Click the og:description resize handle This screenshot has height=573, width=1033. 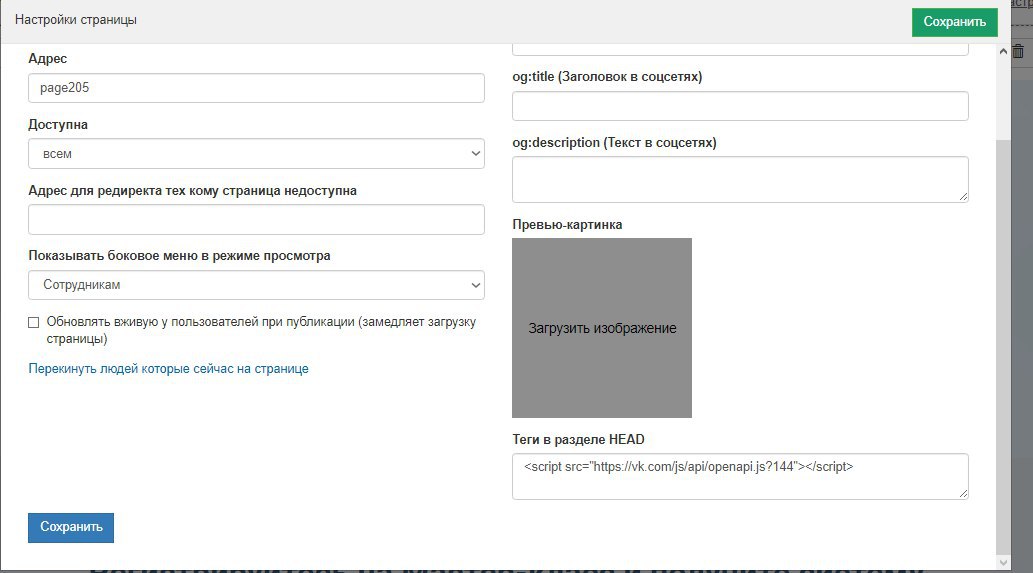click(x=964, y=196)
